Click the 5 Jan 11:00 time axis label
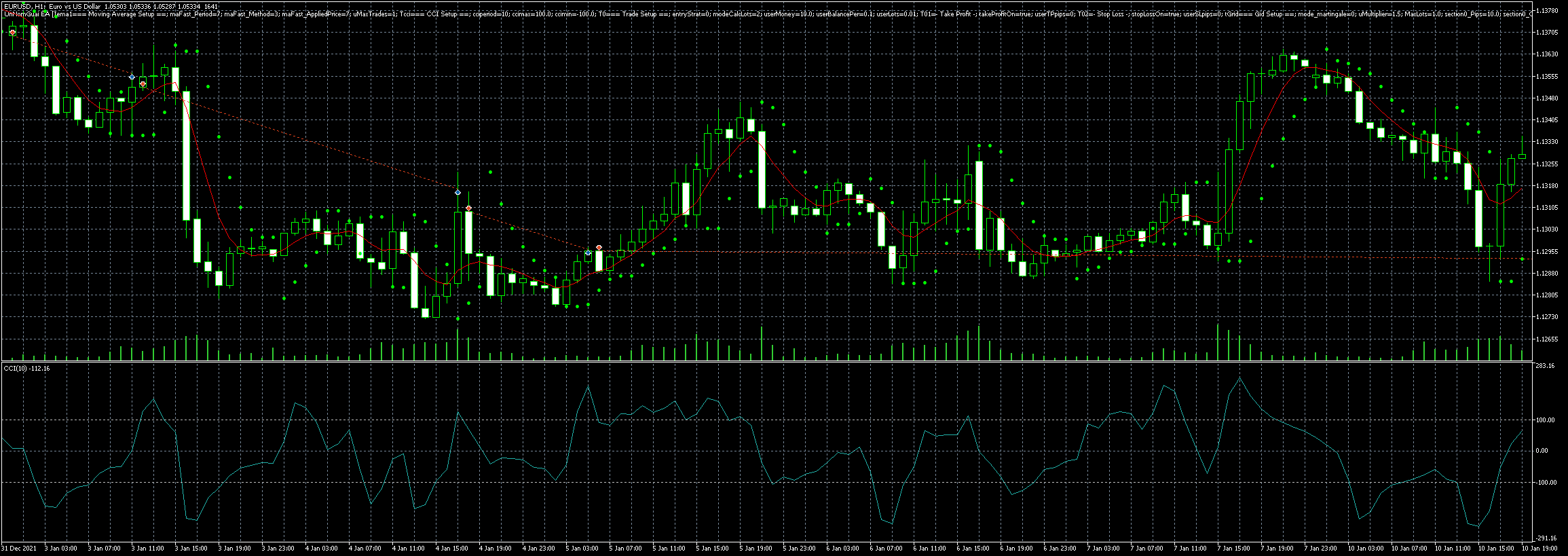The image size is (1568, 556). click(x=669, y=548)
